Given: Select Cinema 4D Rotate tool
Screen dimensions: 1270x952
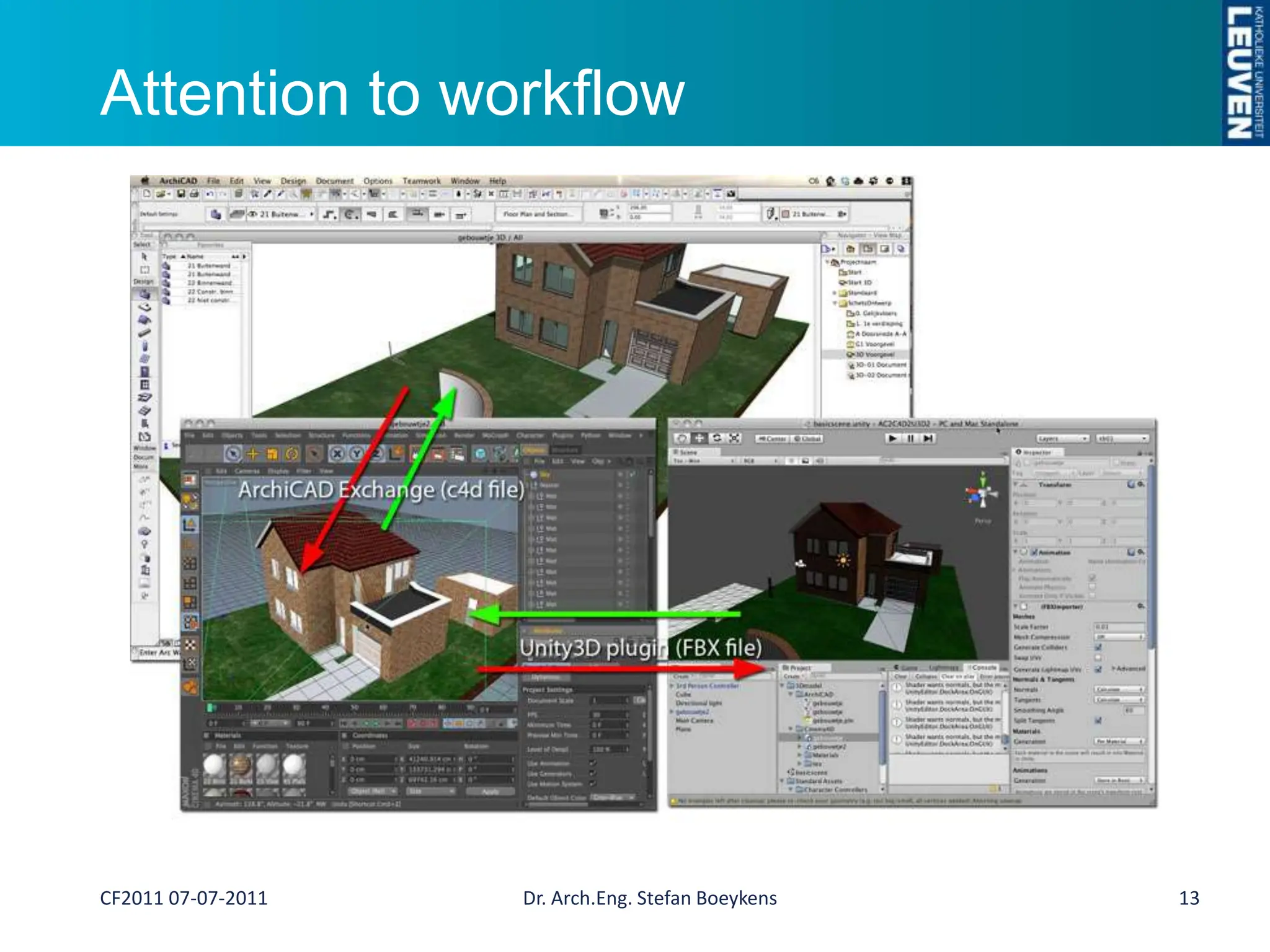Looking at the screenshot, I should (x=291, y=454).
